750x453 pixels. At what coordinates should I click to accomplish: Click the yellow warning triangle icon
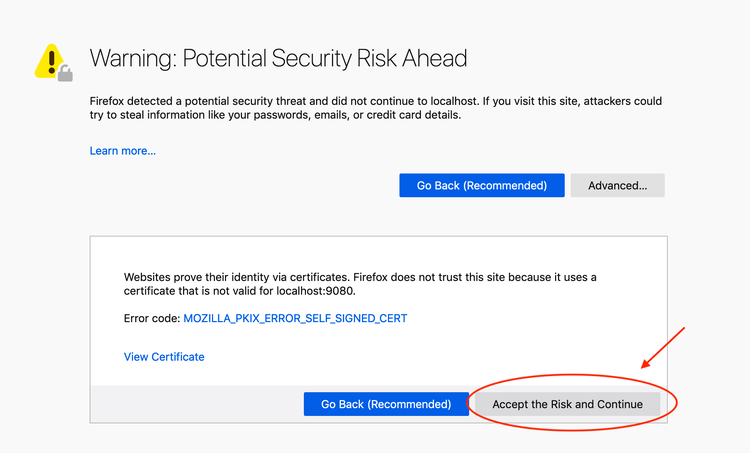(x=48, y=60)
